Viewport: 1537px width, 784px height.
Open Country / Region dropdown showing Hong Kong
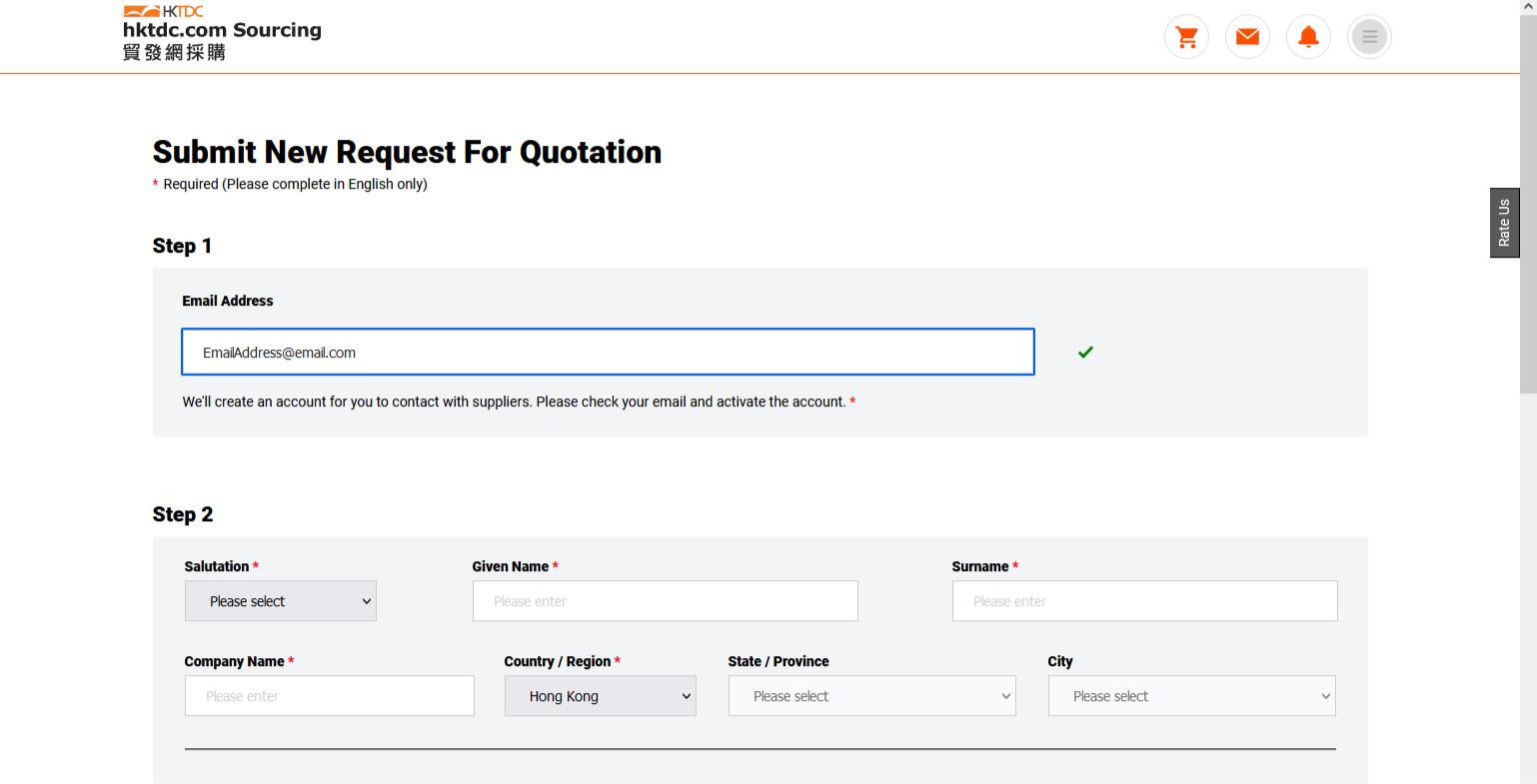point(601,696)
